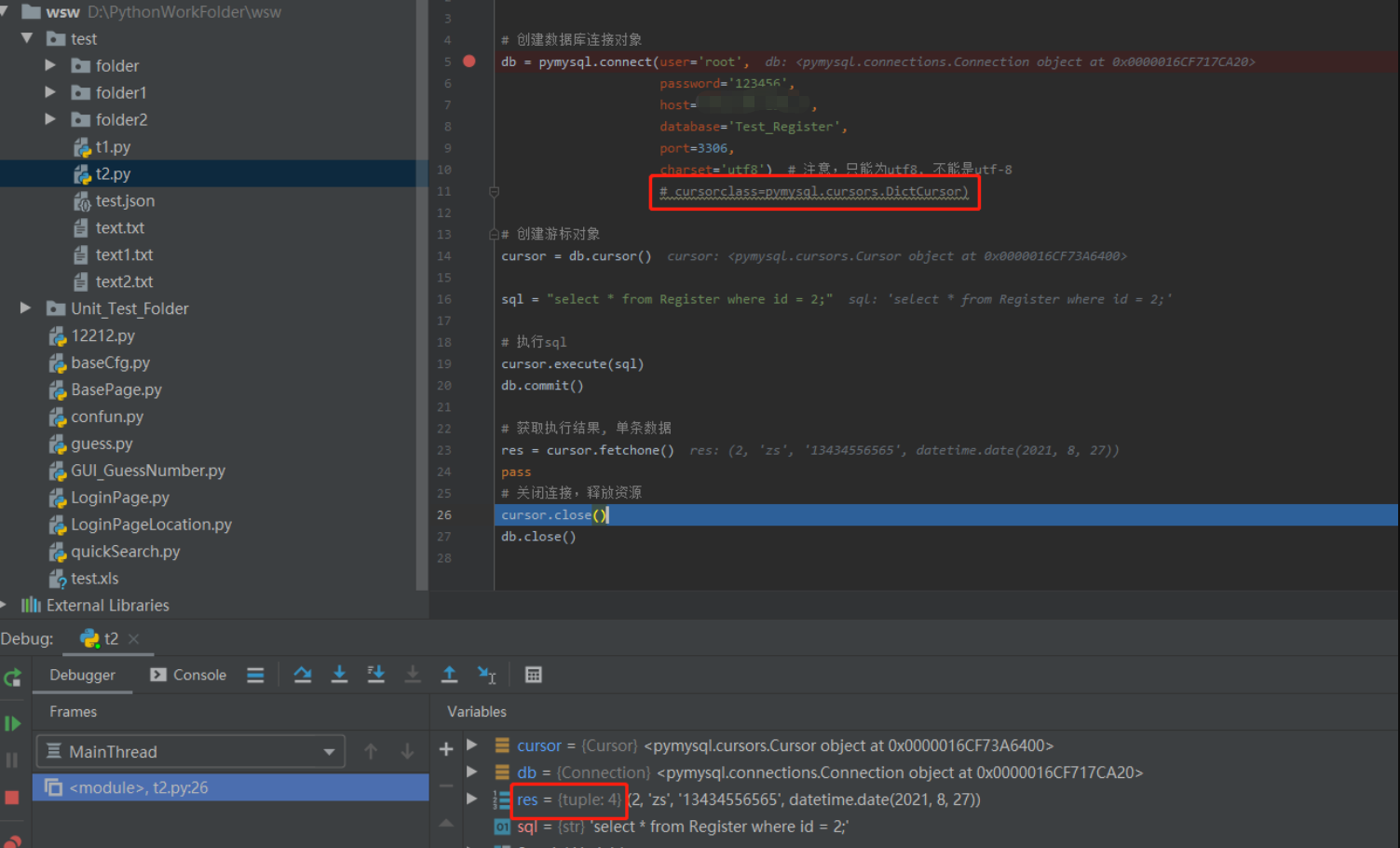
Task: Collapse code fold marker at line 13
Action: [x=495, y=235]
